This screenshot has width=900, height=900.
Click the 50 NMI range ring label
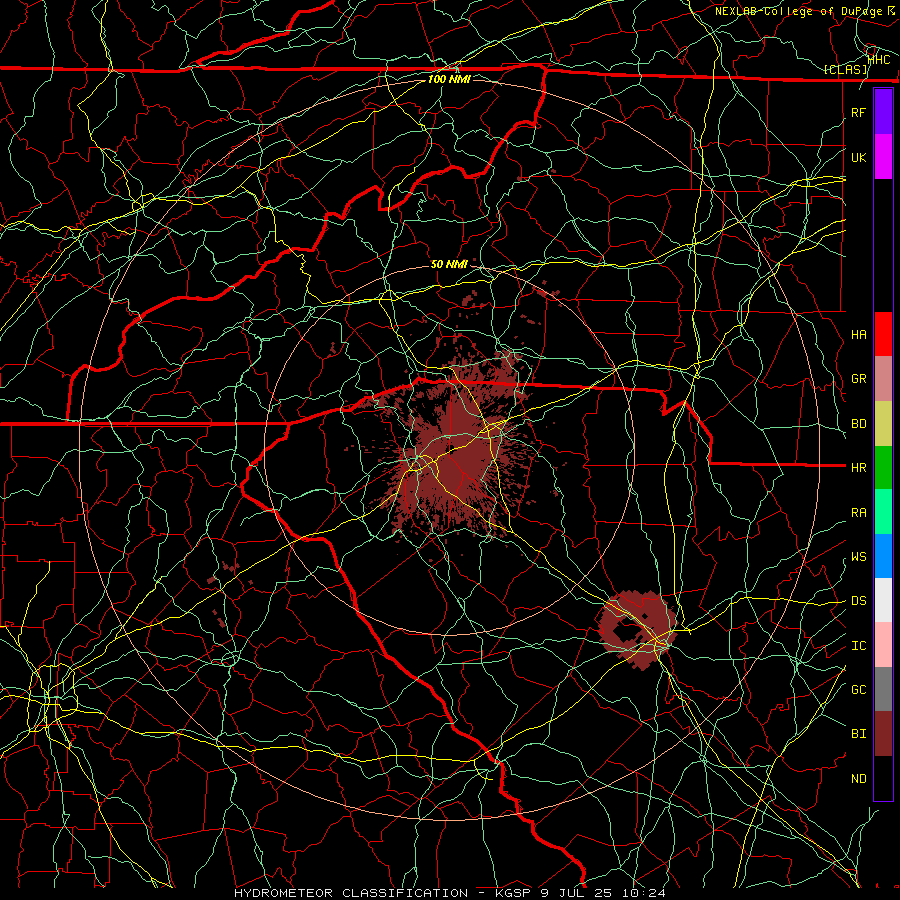point(449,264)
